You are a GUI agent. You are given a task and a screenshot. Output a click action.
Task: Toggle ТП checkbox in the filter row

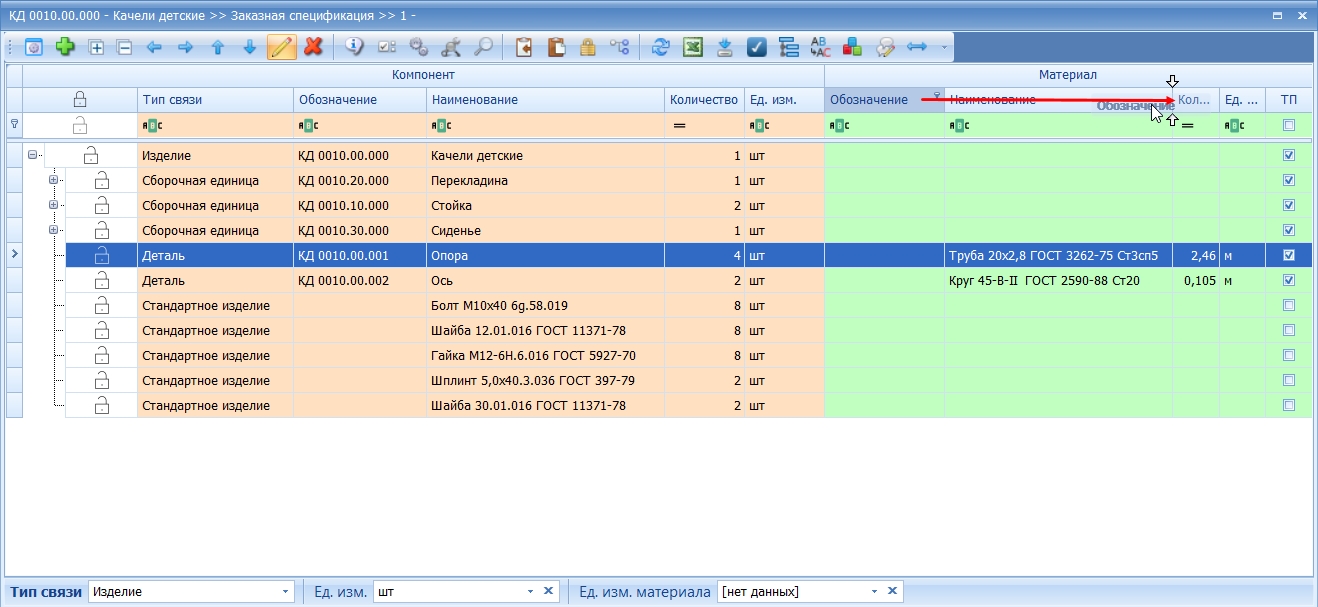click(x=1289, y=125)
